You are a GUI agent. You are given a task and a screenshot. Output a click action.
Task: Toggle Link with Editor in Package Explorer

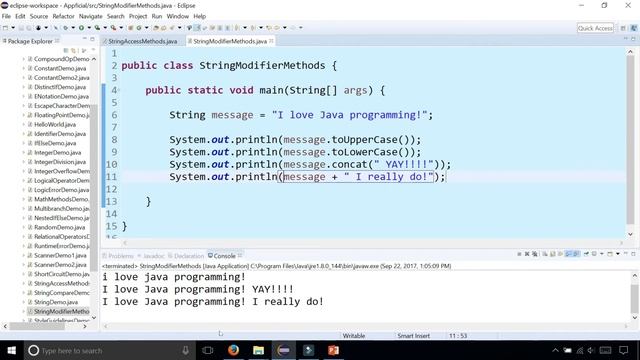click(74, 50)
